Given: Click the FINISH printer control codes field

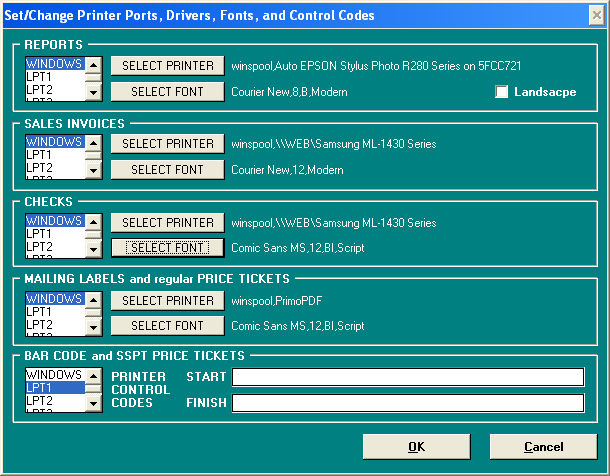Looking at the screenshot, I should [x=407, y=403].
